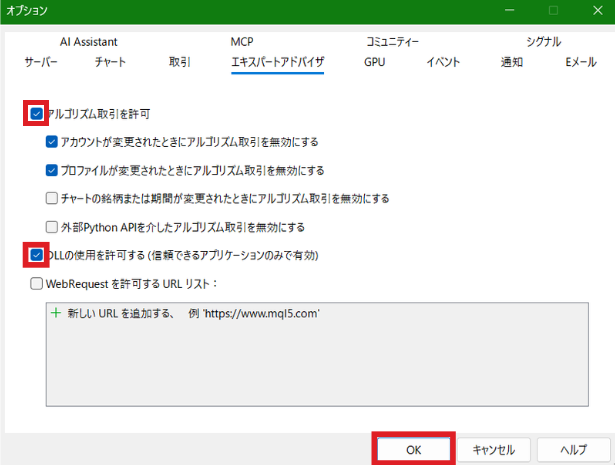The image size is (615, 465).
Task: Select the Eメール tab
Action: 581,62
